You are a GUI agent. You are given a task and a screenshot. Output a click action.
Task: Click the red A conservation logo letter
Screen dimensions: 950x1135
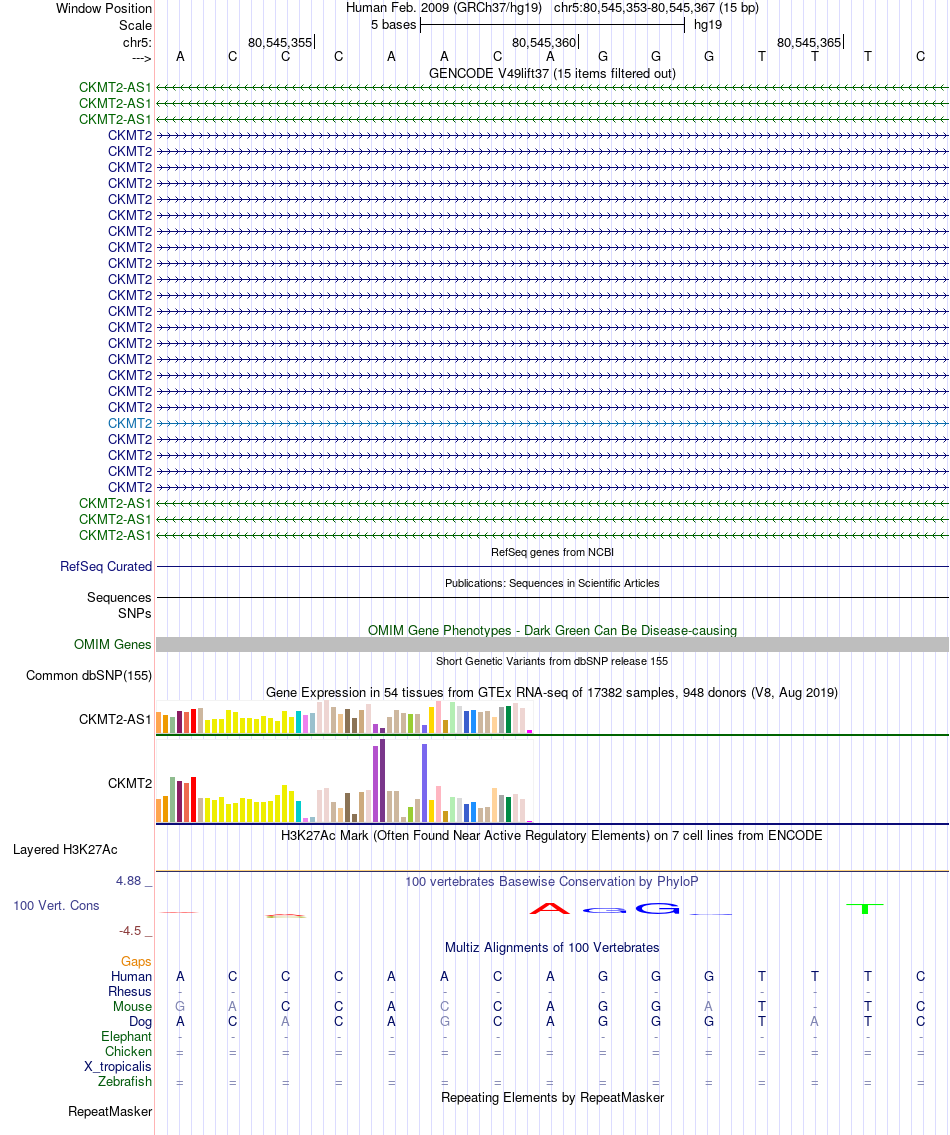[550, 908]
